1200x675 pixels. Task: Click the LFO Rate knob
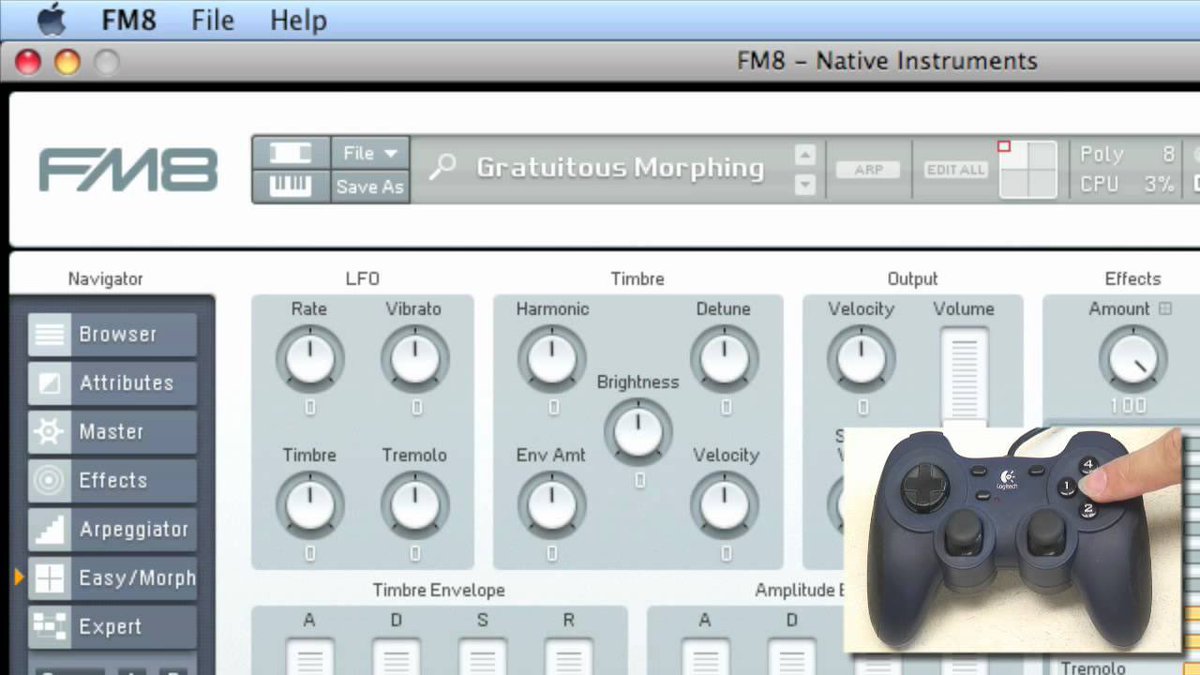click(310, 358)
